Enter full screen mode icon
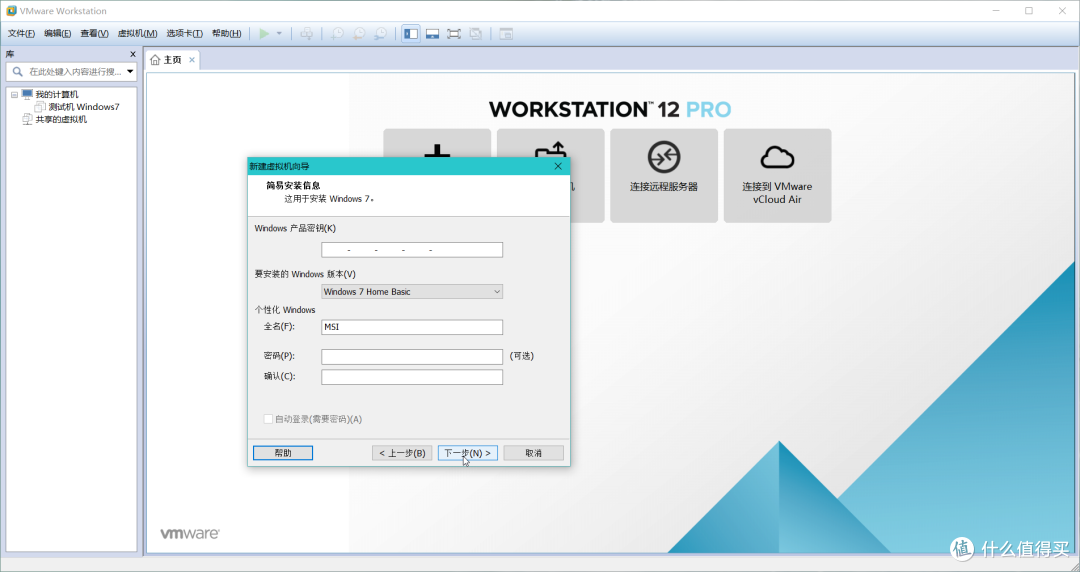This screenshot has width=1080, height=572. coord(454,33)
